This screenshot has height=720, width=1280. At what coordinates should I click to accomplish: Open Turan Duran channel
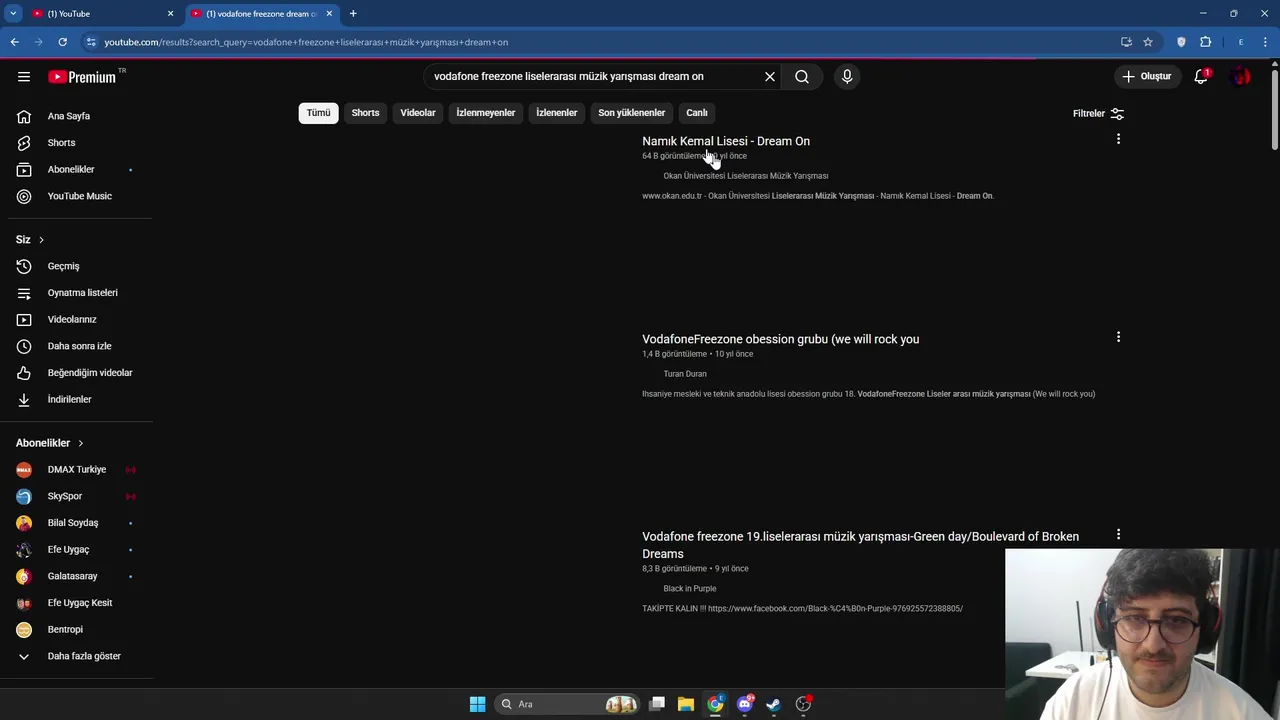(x=685, y=374)
